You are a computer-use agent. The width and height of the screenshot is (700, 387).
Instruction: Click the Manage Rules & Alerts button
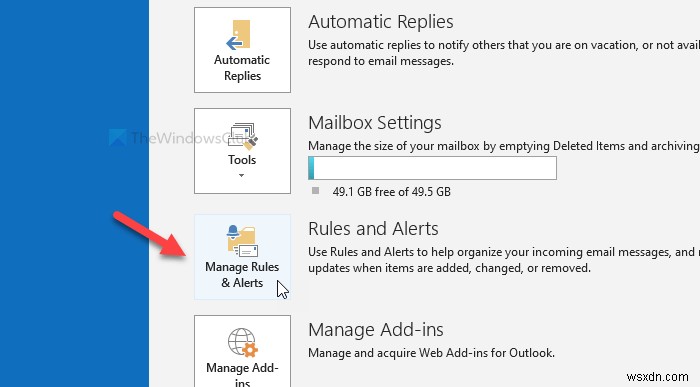(x=242, y=257)
